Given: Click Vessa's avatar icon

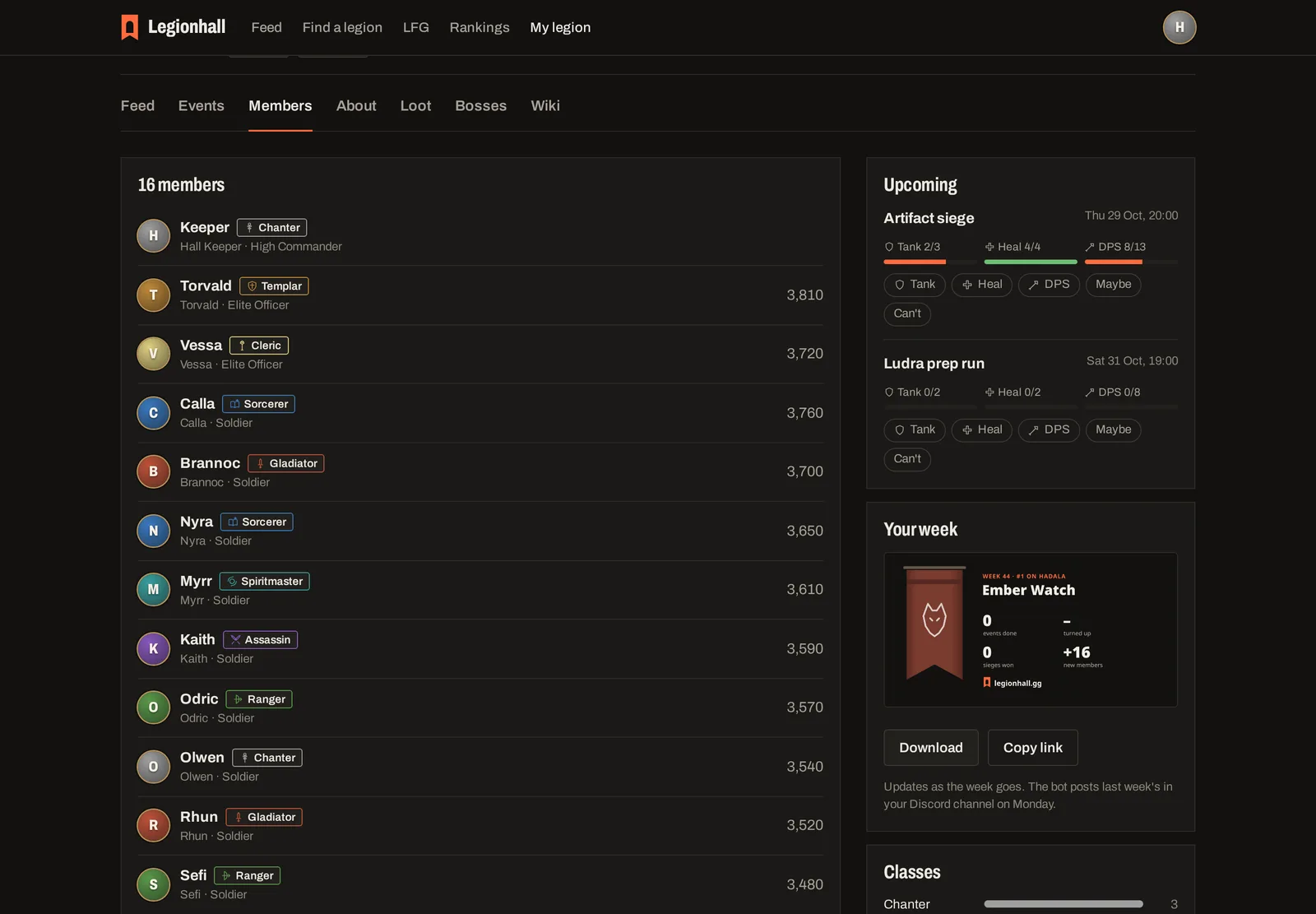Looking at the screenshot, I should (x=153, y=354).
